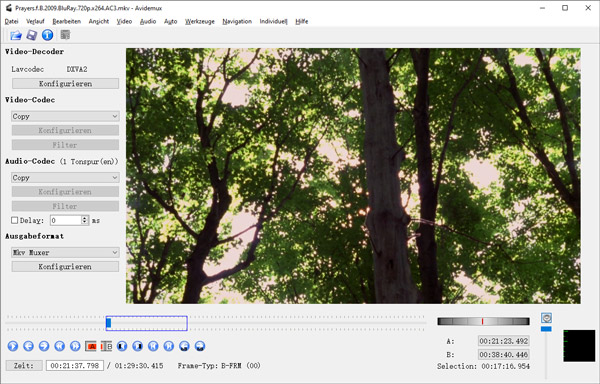Image resolution: width=600 pixels, height=384 pixels.
Task: Click the delay value stepper arrows
Action: tap(85, 220)
